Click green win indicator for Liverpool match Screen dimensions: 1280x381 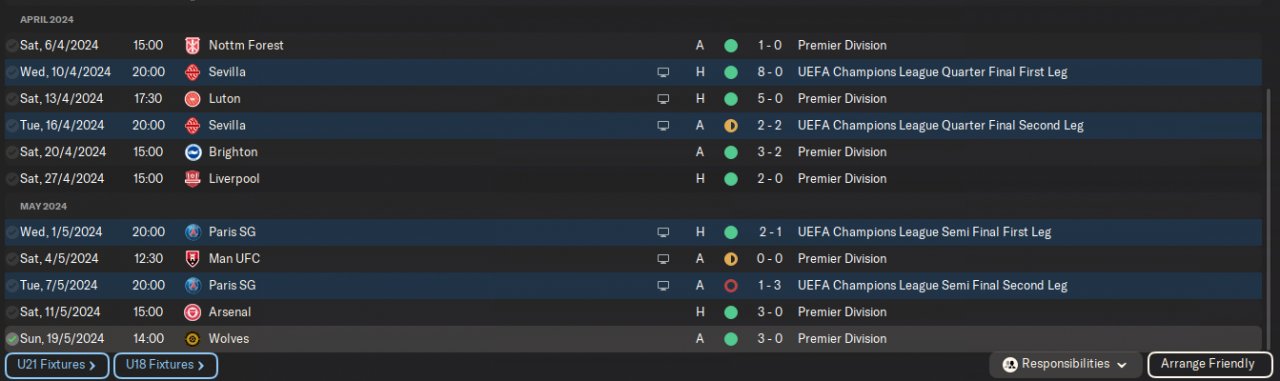click(731, 178)
